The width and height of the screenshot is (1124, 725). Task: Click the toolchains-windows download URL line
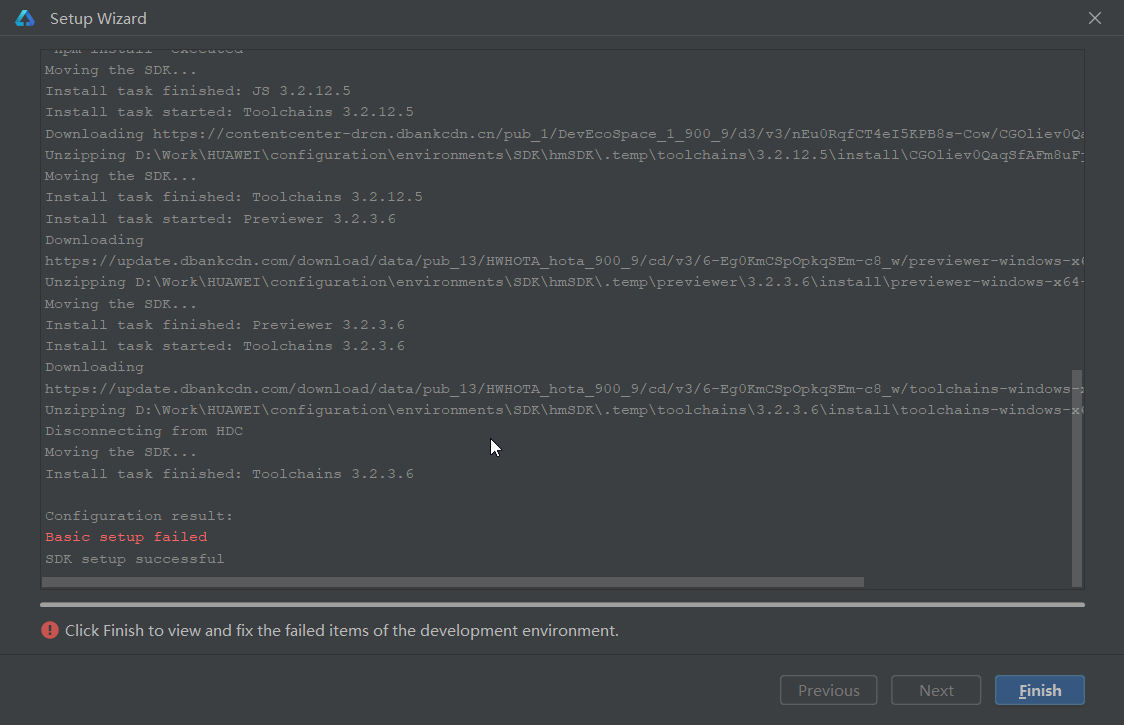(564, 389)
